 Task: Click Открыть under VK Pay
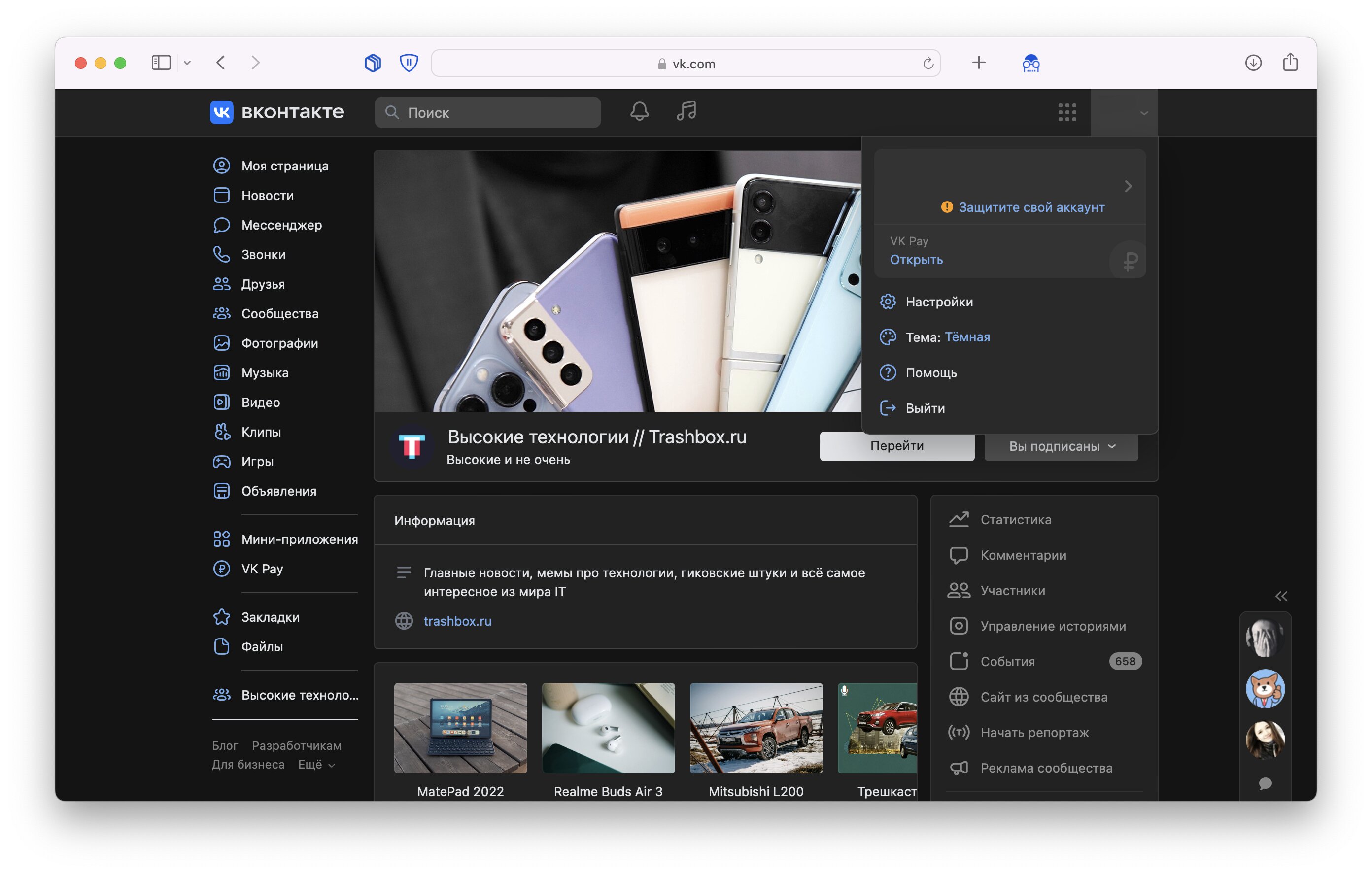(x=916, y=260)
